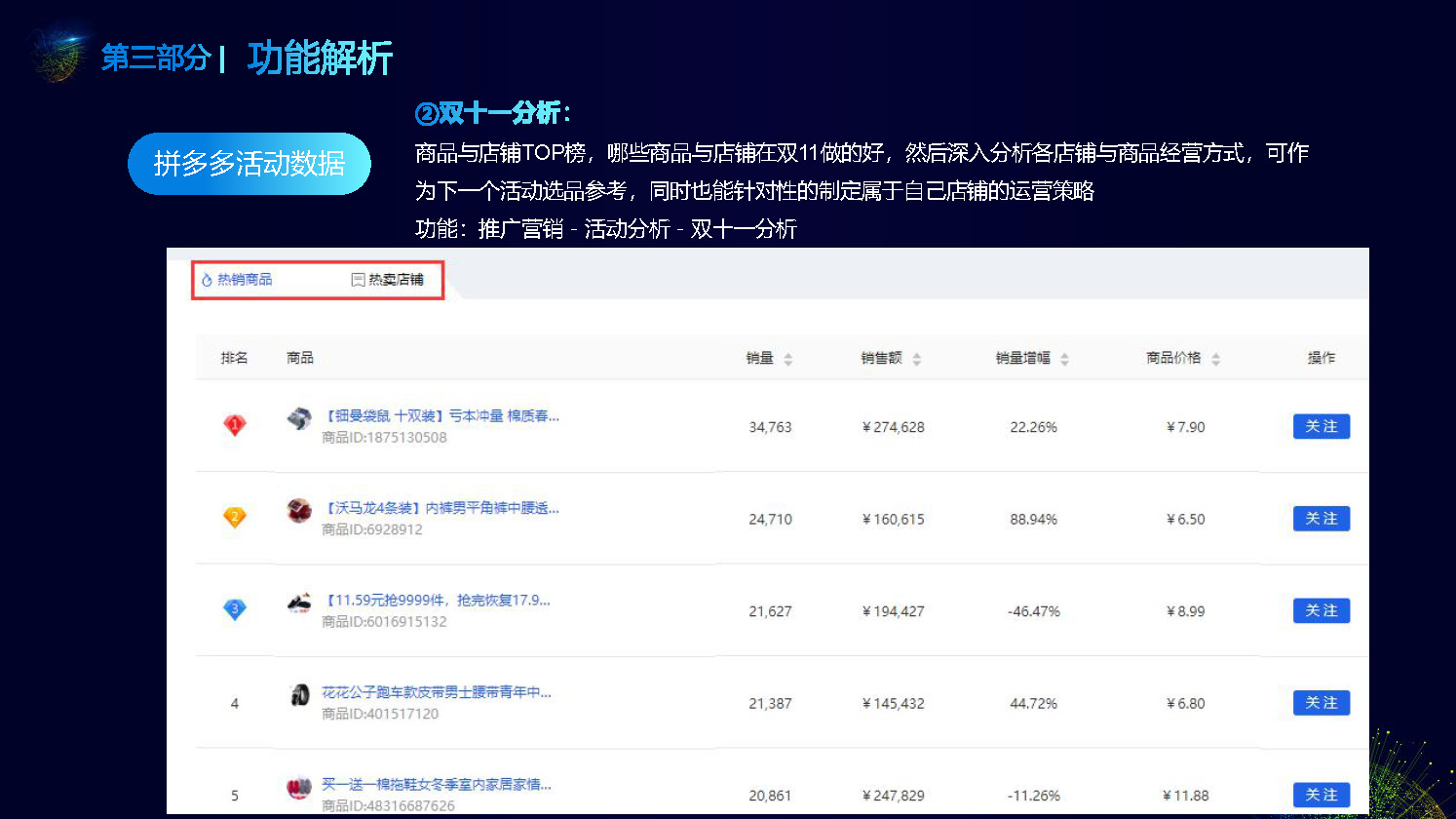Click sales amount ¥160,615
This screenshot has height=819, width=1456.
coord(893,520)
